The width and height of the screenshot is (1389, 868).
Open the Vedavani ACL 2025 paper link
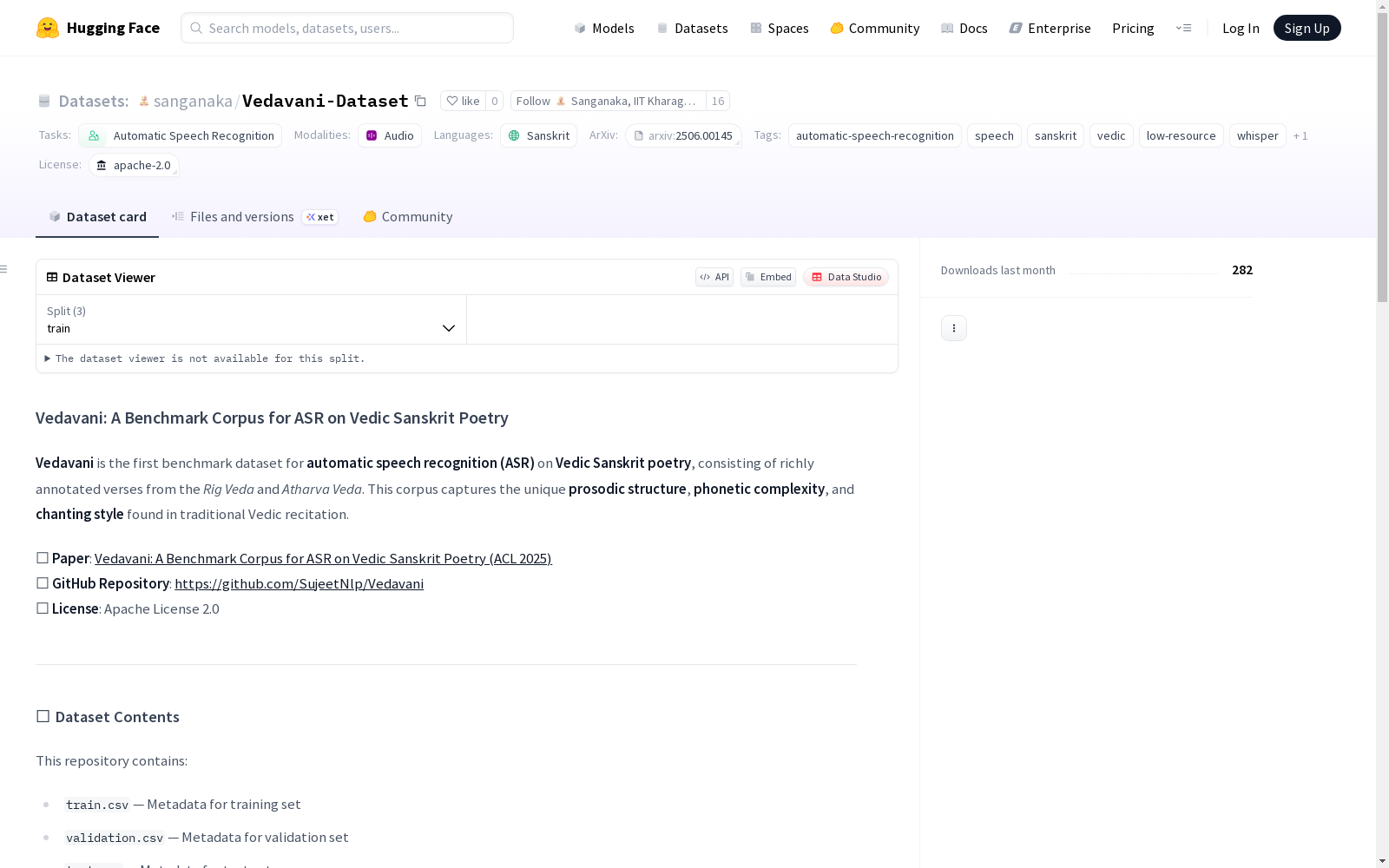323,558
